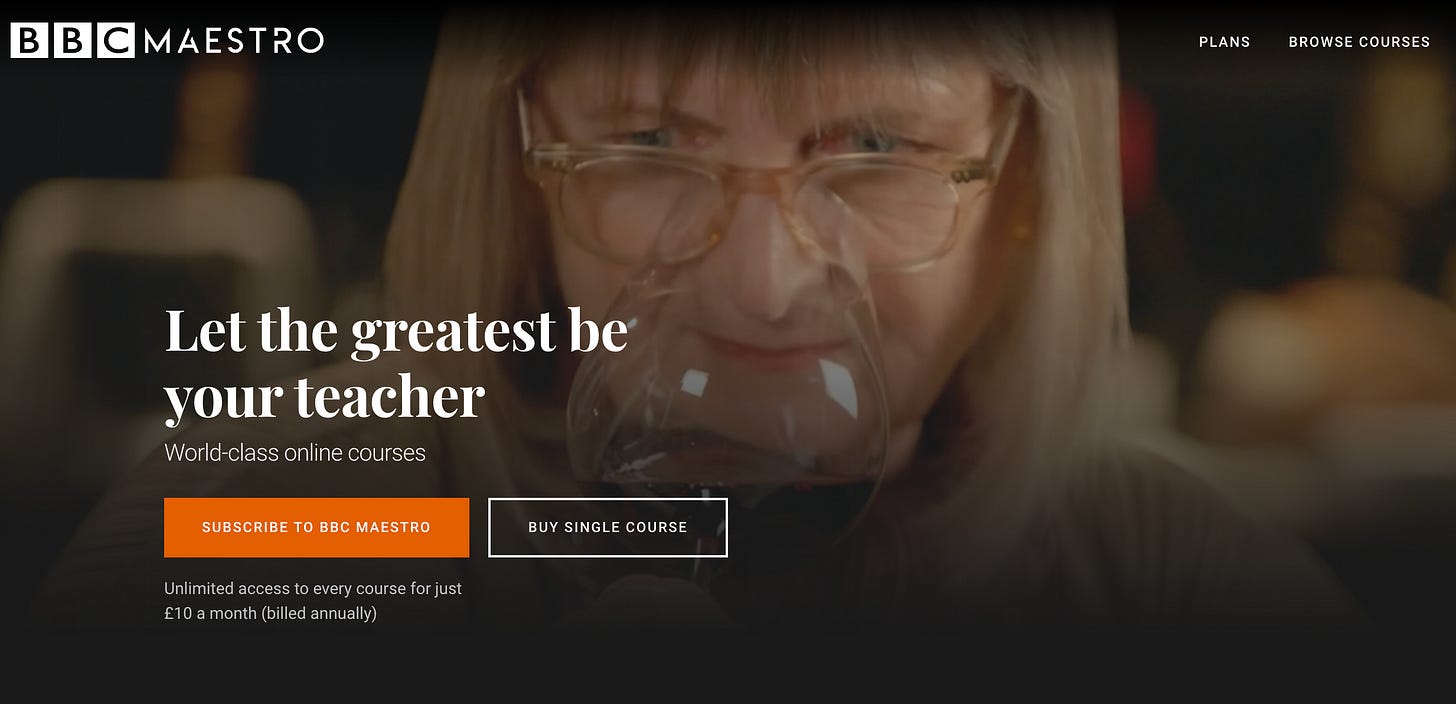Screen dimensions: 1456x704
Task: Choose Buy Single Course
Action: (608, 527)
